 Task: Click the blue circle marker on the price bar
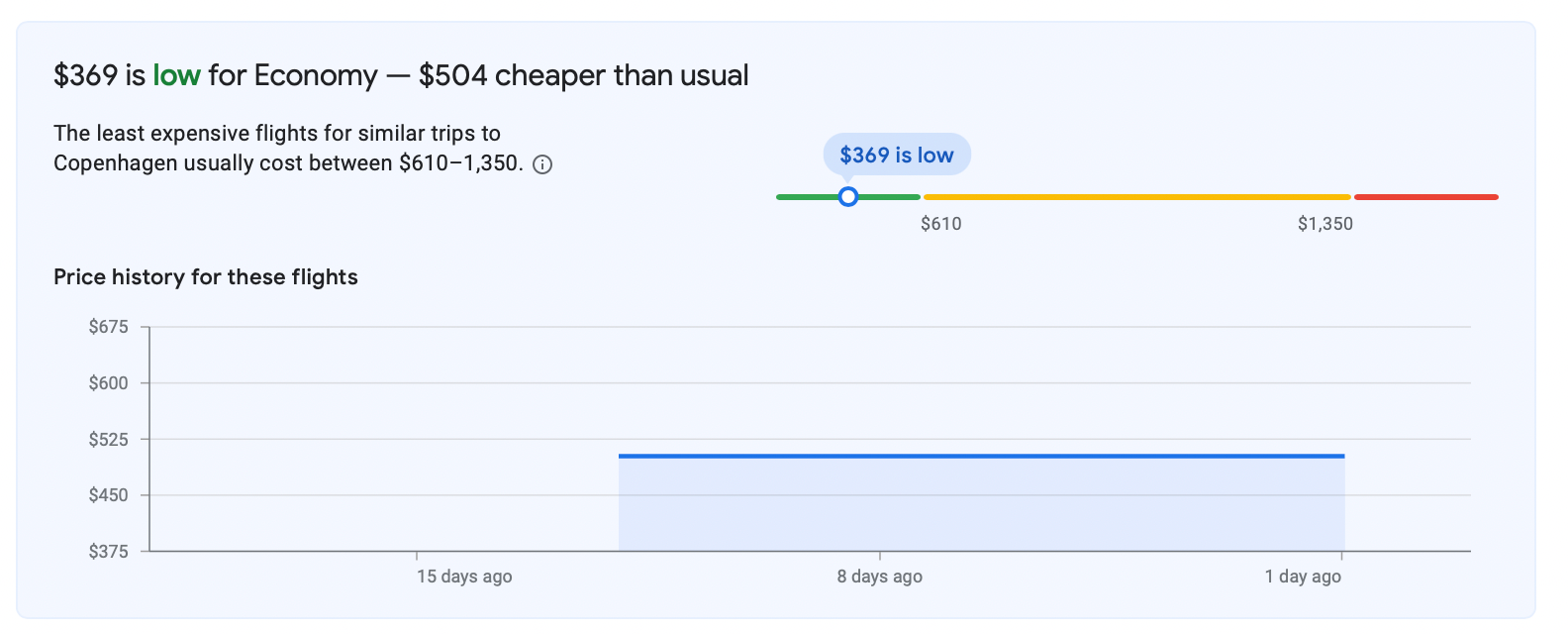pos(847,197)
